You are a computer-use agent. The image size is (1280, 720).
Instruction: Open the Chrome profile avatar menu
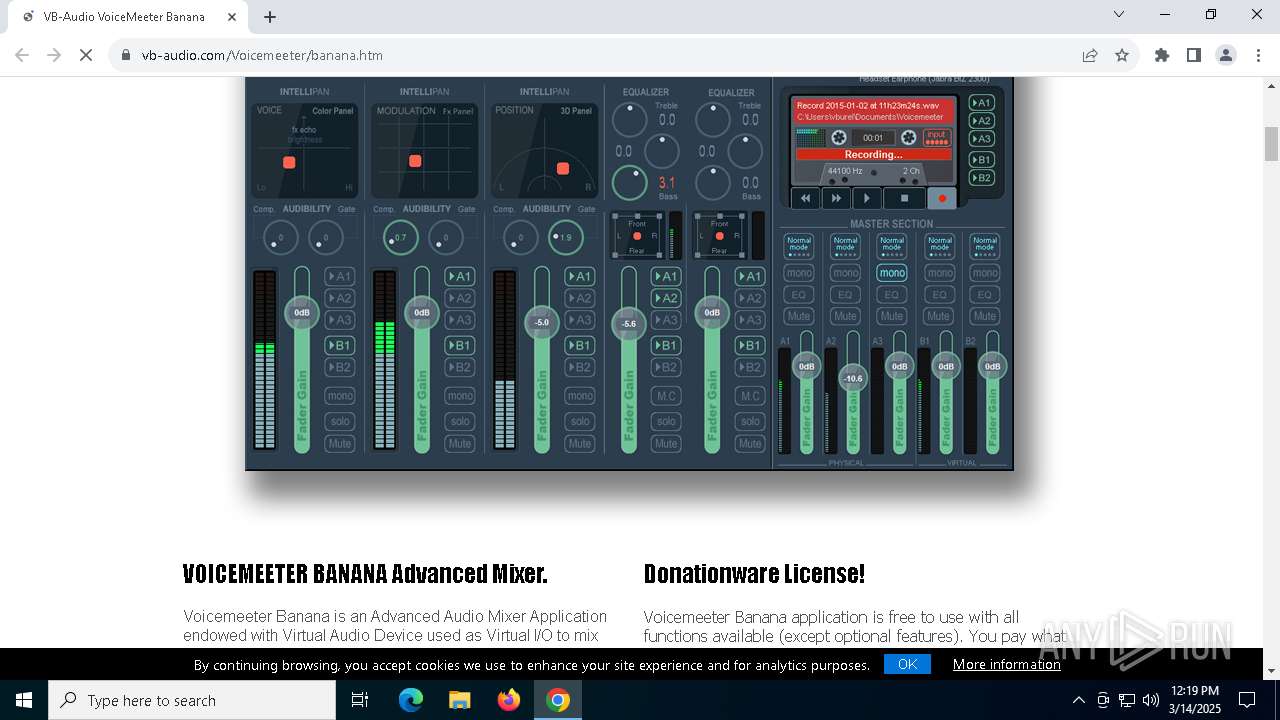pos(1226,55)
